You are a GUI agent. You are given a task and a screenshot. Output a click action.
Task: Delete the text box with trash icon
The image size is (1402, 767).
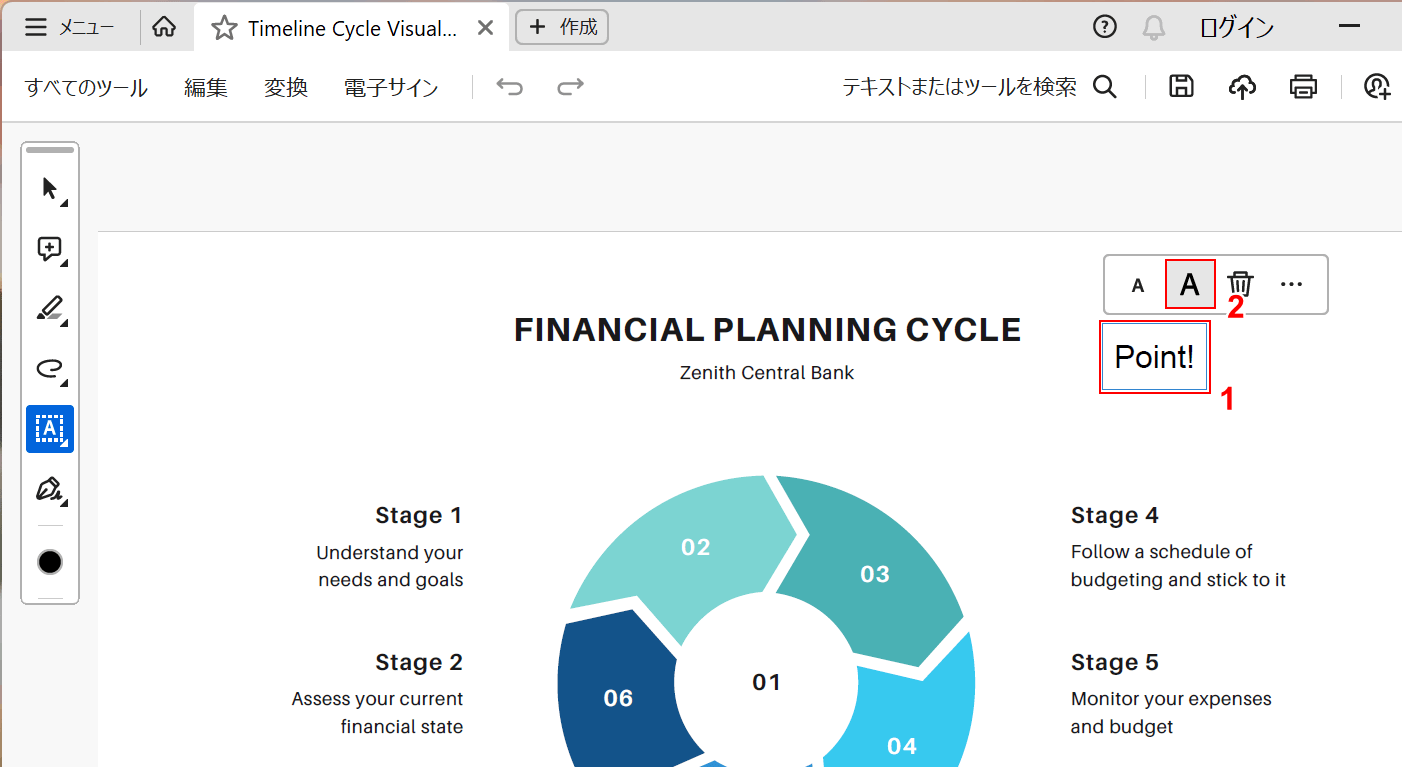pyautogui.click(x=1240, y=285)
